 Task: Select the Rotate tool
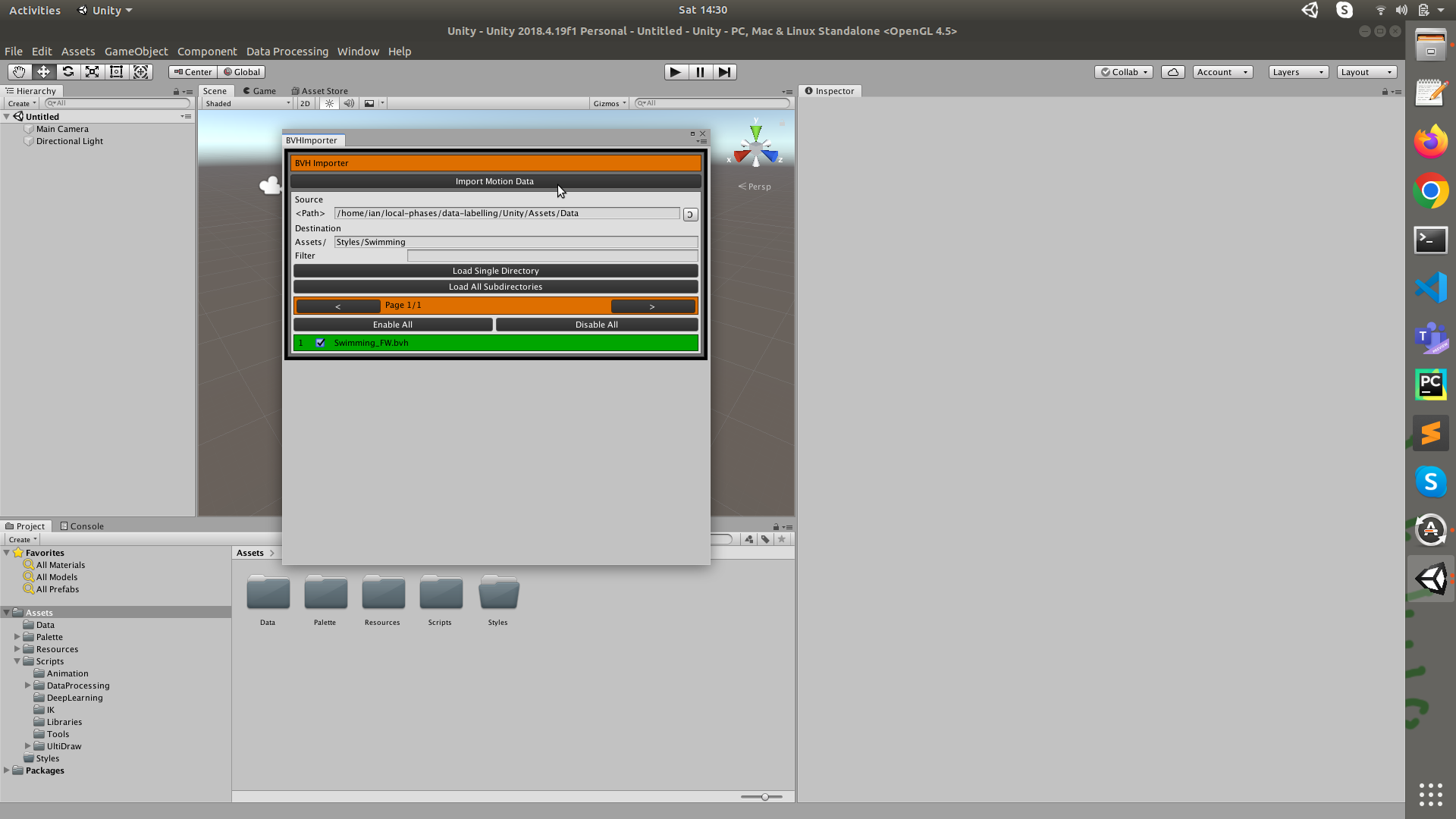click(x=67, y=72)
